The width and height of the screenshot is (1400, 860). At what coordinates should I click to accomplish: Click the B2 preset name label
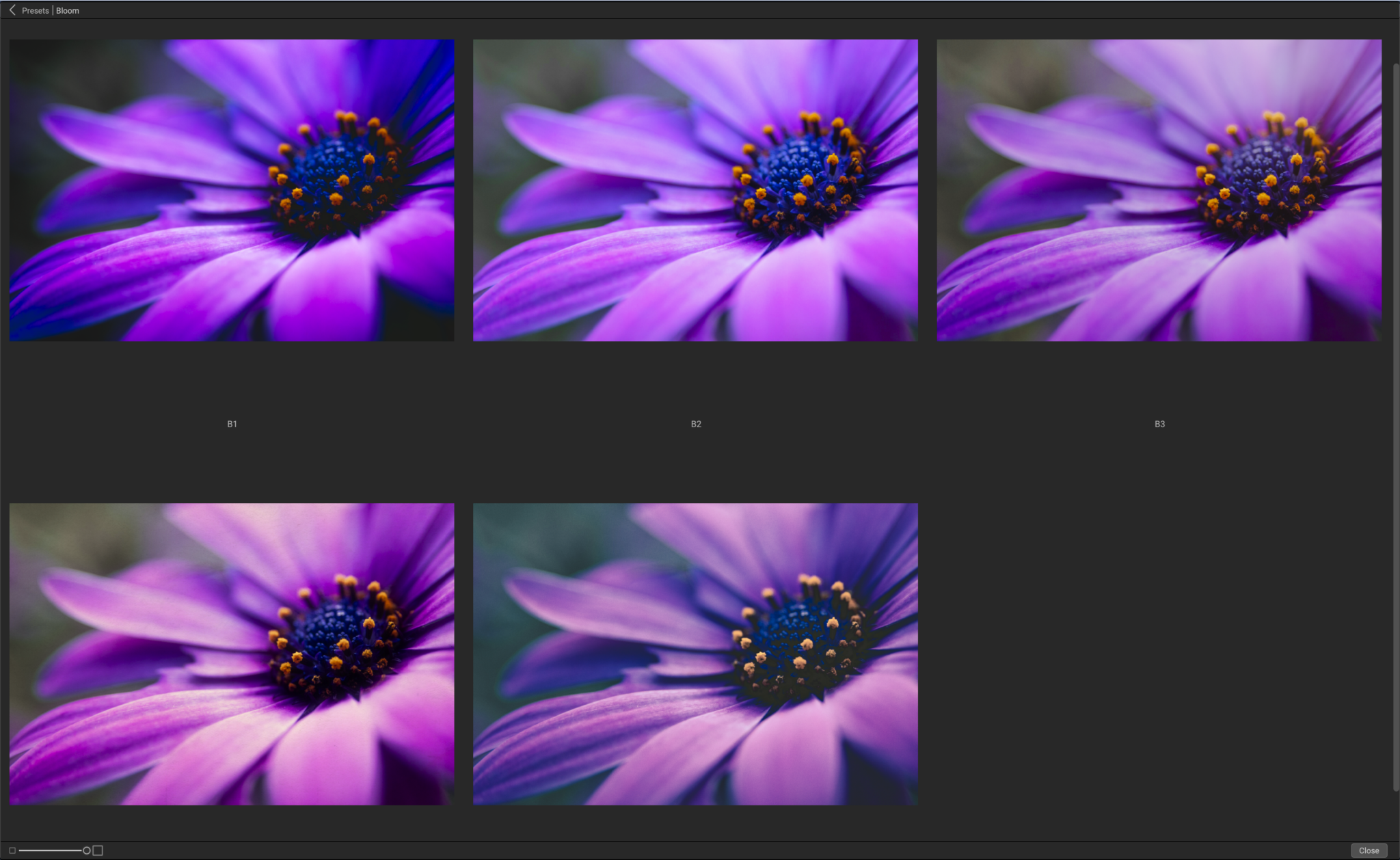[x=696, y=424]
